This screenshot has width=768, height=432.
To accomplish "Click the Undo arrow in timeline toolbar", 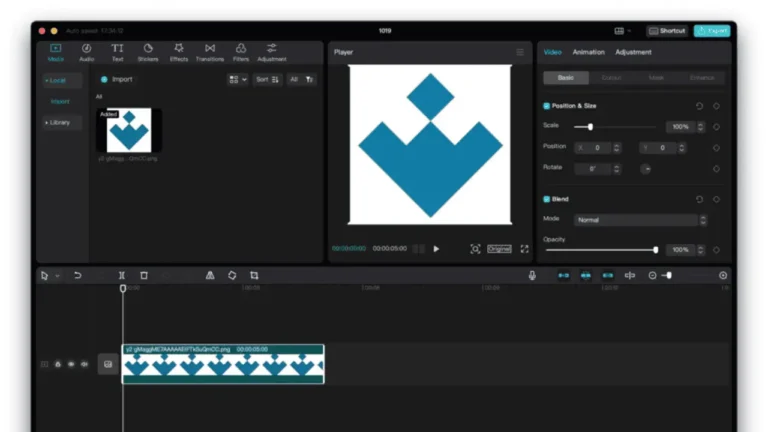I will pyautogui.click(x=77, y=275).
